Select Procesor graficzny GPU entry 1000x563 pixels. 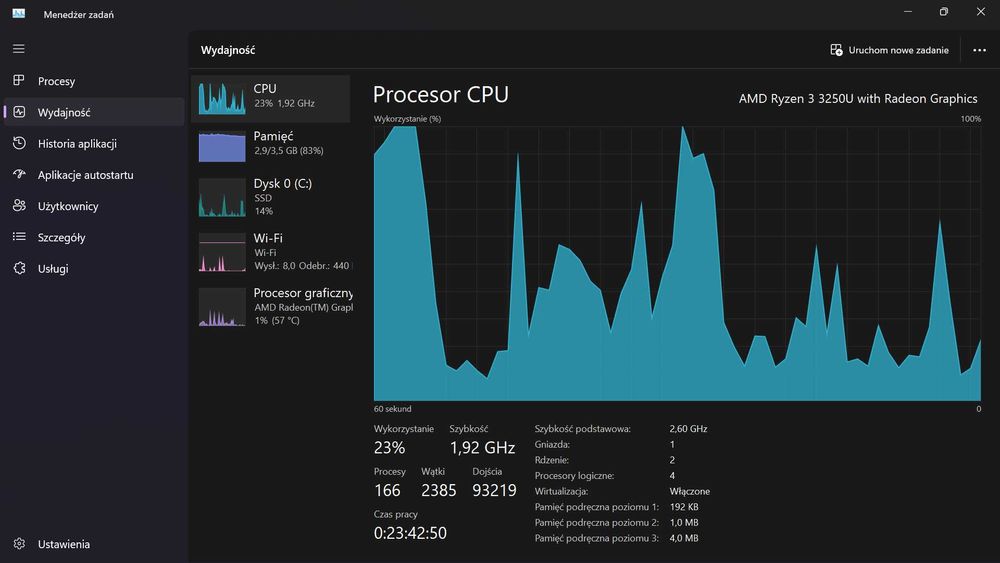click(271, 306)
